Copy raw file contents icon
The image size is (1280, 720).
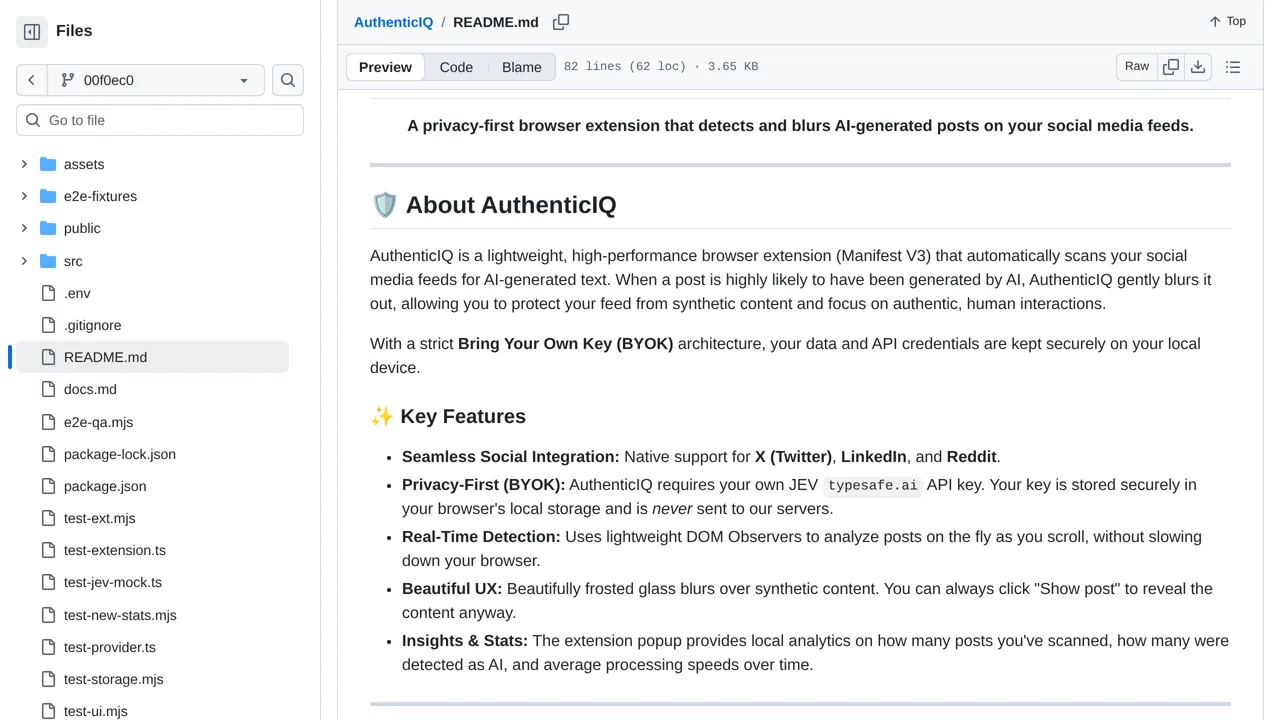click(1171, 67)
